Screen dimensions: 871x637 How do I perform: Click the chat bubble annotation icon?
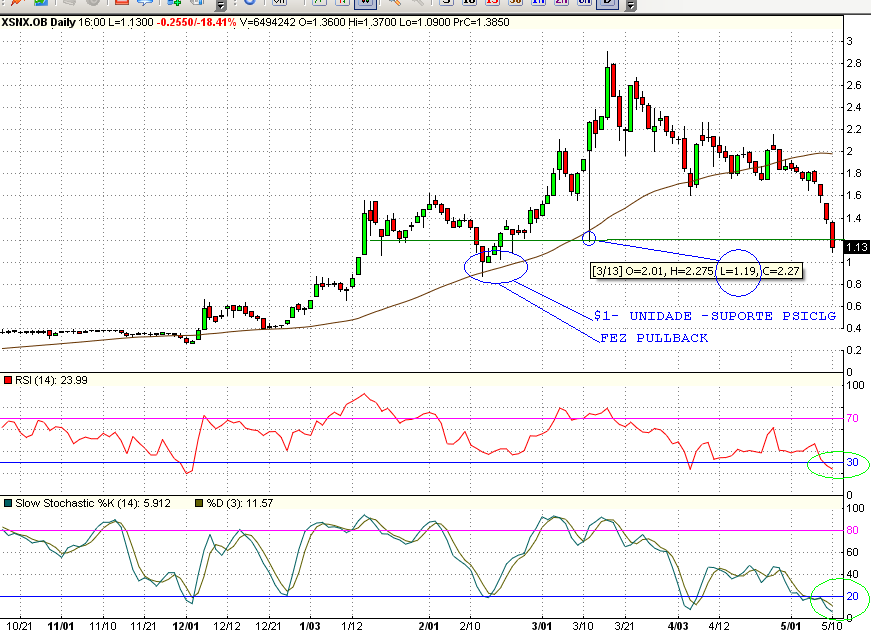[145, 6]
